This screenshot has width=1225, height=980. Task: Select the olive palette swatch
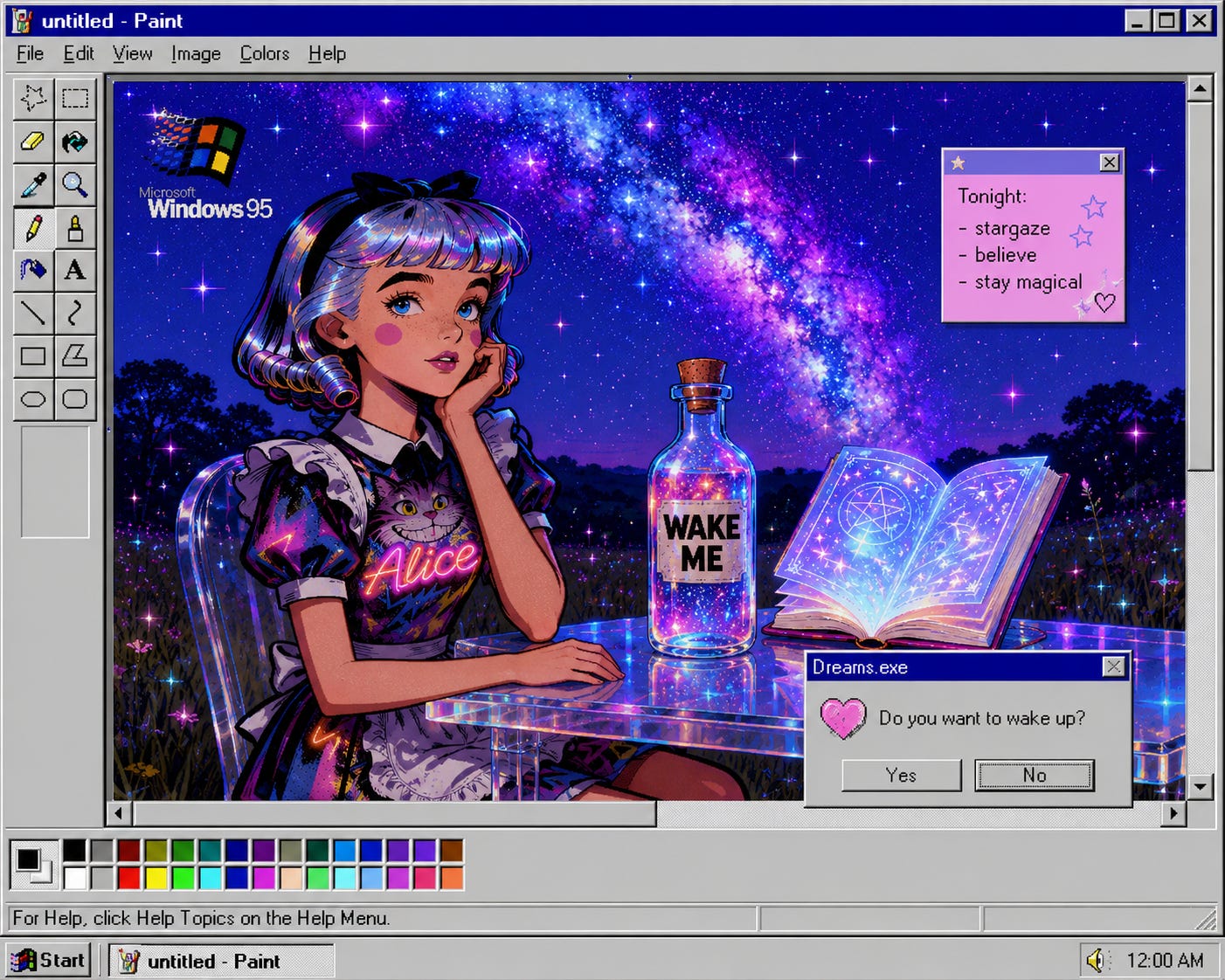[x=156, y=851]
